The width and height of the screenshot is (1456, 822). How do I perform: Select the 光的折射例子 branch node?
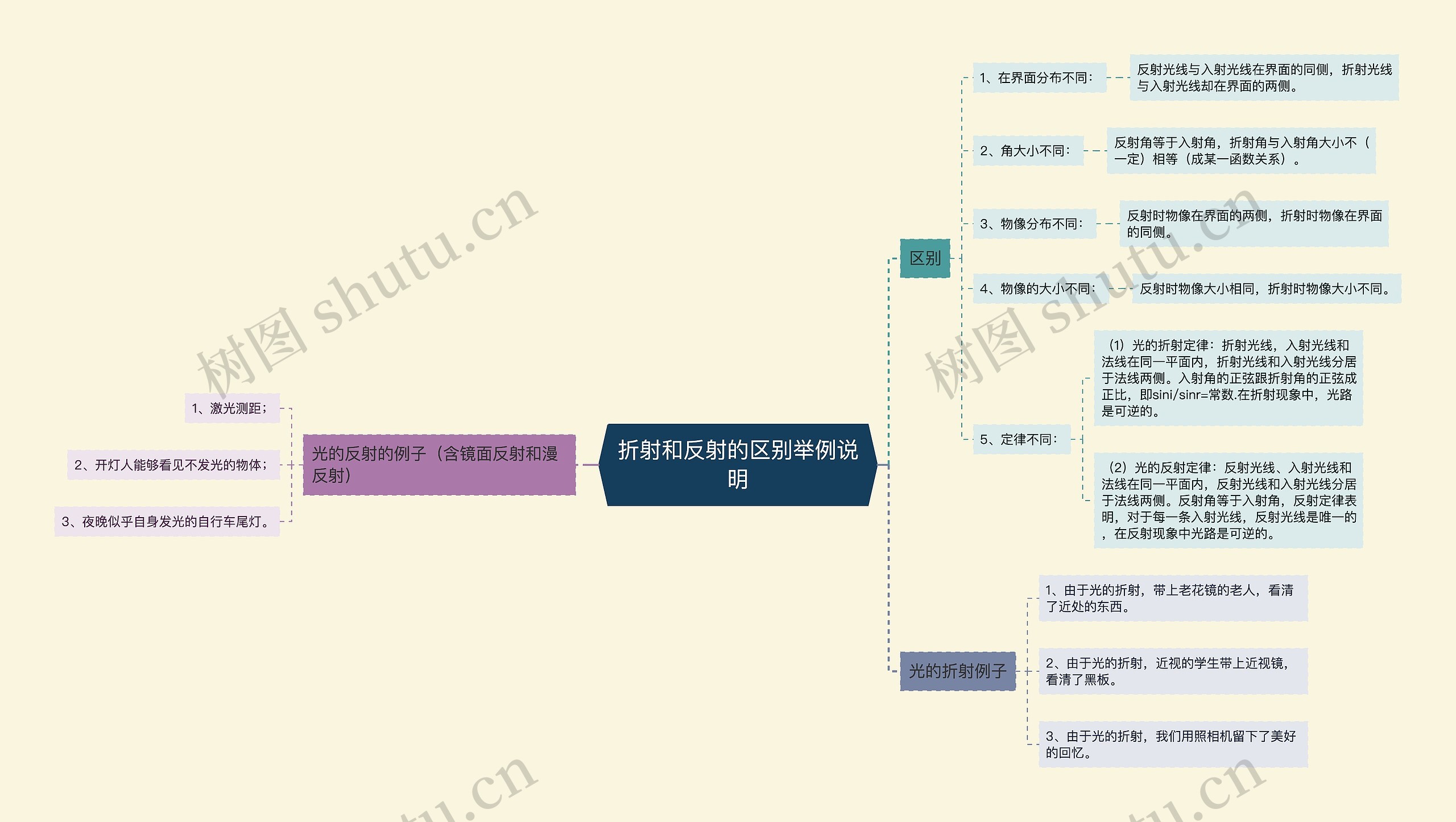pos(957,671)
